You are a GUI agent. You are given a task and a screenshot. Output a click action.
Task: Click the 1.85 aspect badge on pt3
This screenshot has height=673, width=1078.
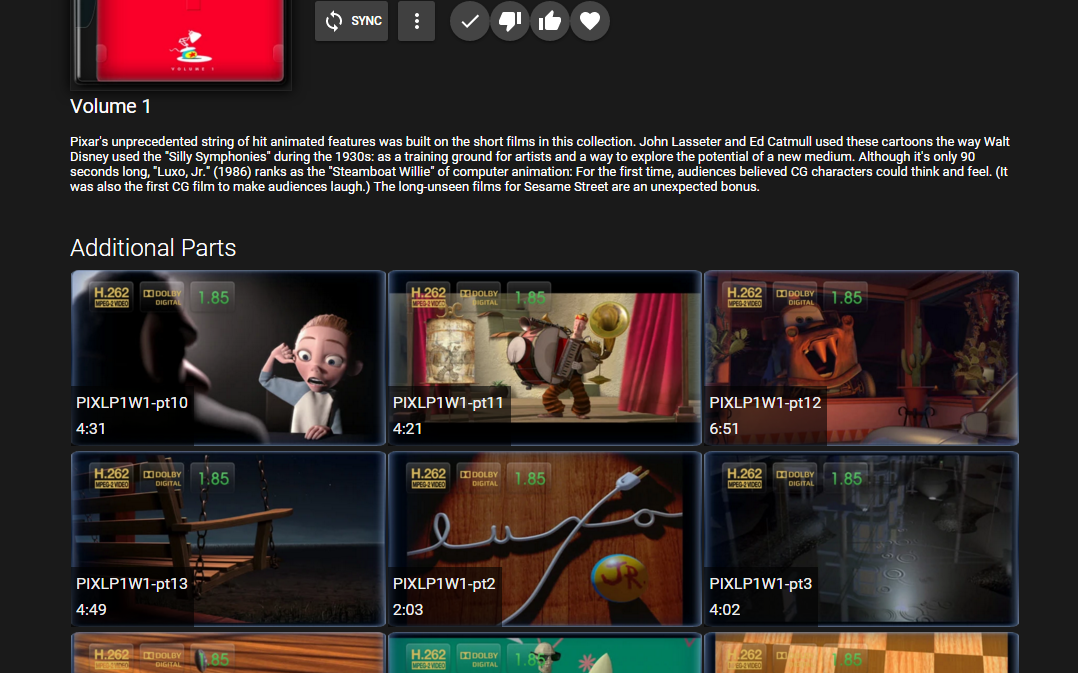tap(846, 478)
